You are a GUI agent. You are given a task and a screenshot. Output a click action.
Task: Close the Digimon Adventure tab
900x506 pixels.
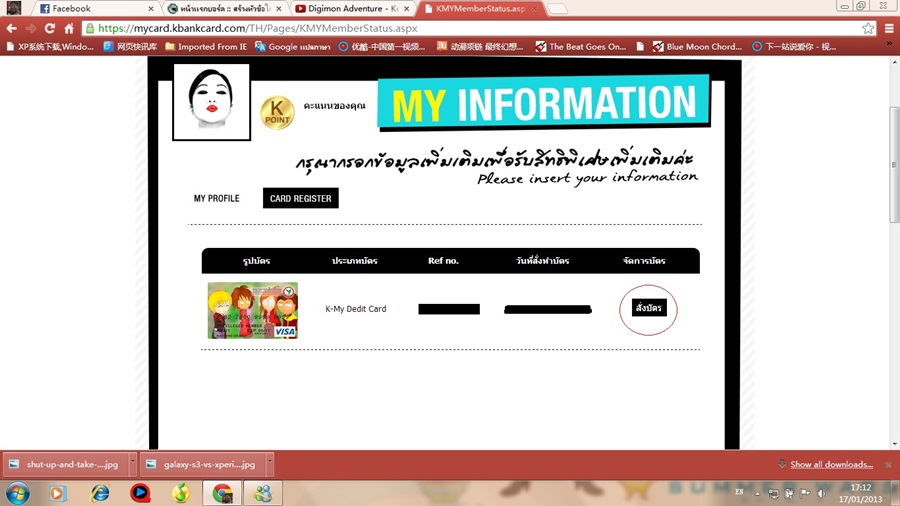[x=406, y=9]
